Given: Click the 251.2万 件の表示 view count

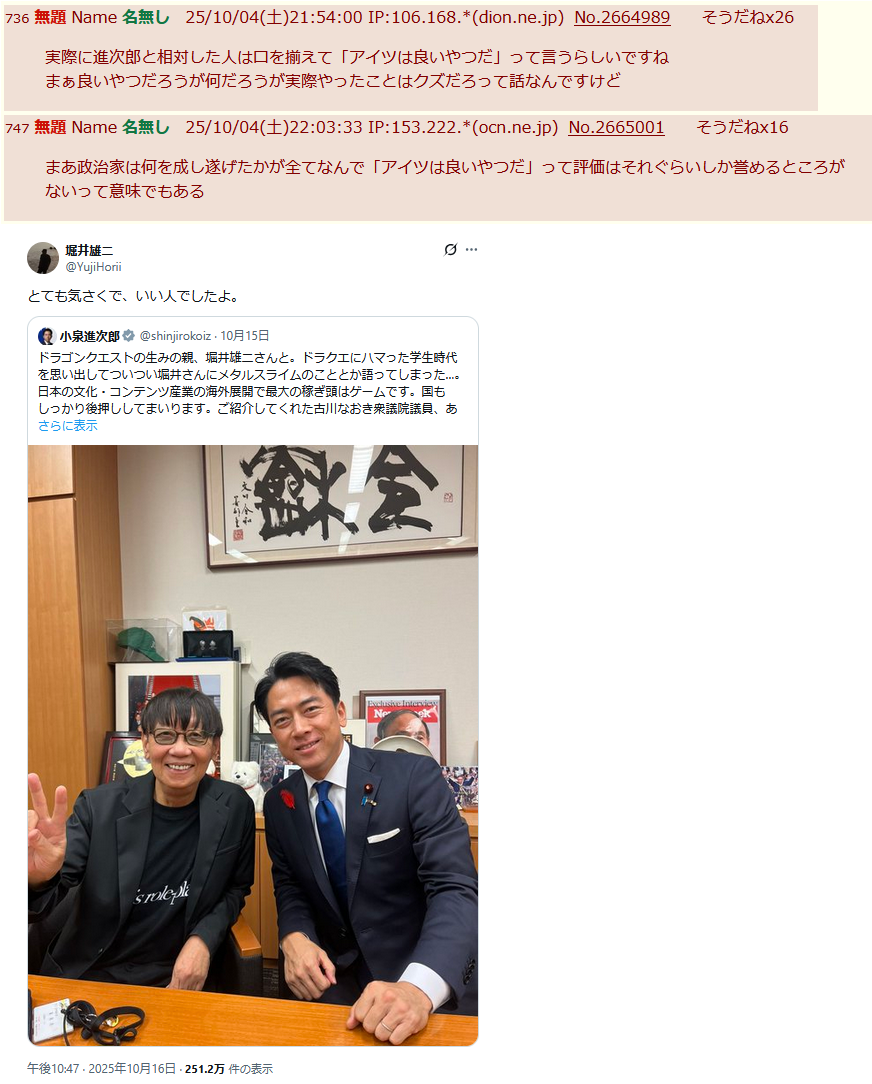Looking at the screenshot, I should (x=229, y=1069).
